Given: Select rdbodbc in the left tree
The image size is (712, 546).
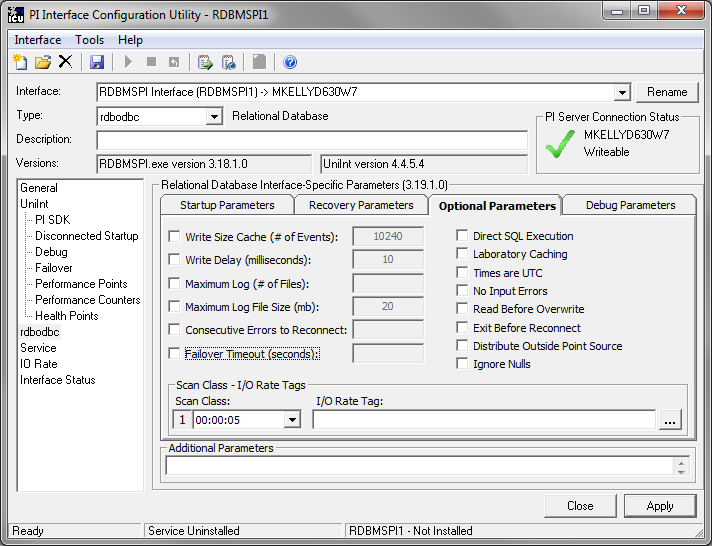Looking at the screenshot, I should pyautogui.click(x=40, y=332).
